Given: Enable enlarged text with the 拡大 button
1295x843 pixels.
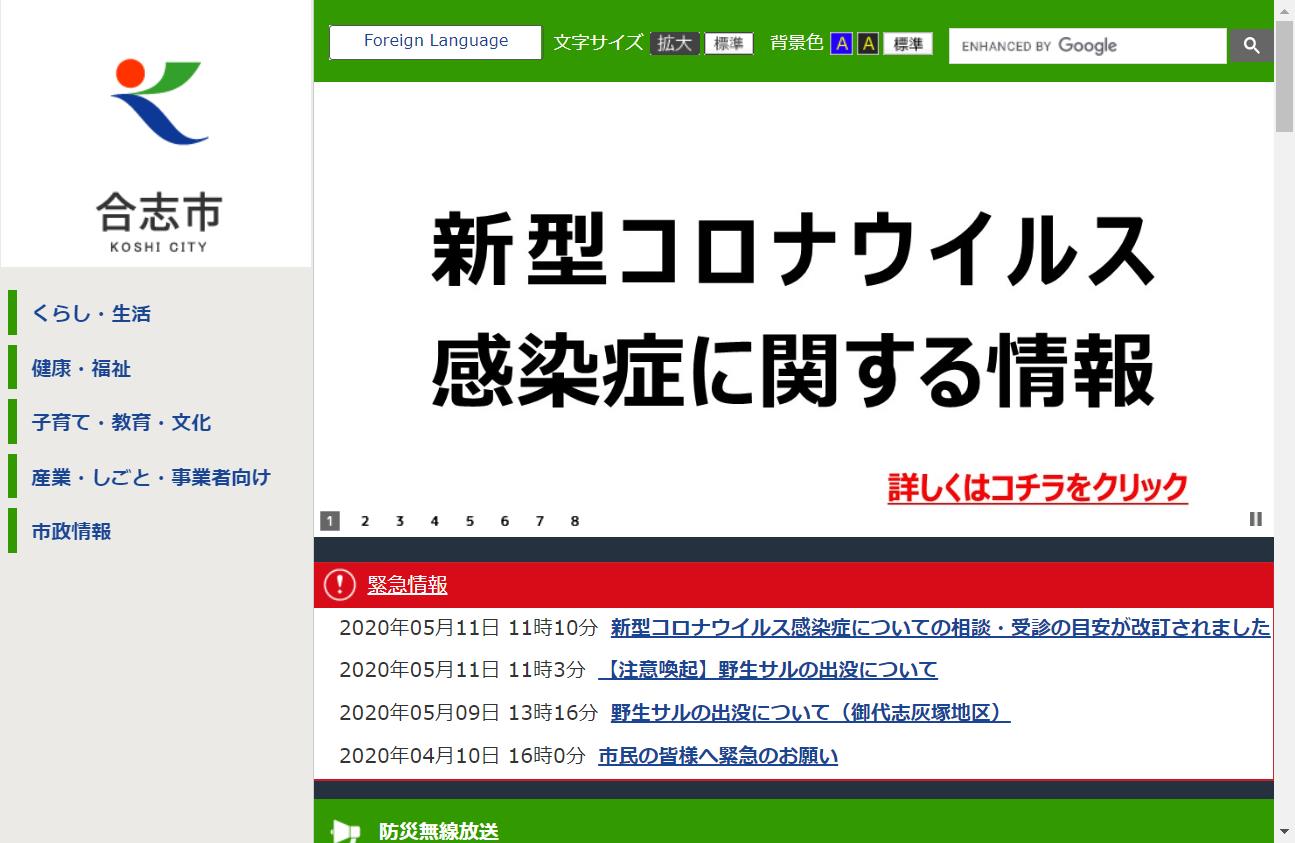Looking at the screenshot, I should point(674,43).
